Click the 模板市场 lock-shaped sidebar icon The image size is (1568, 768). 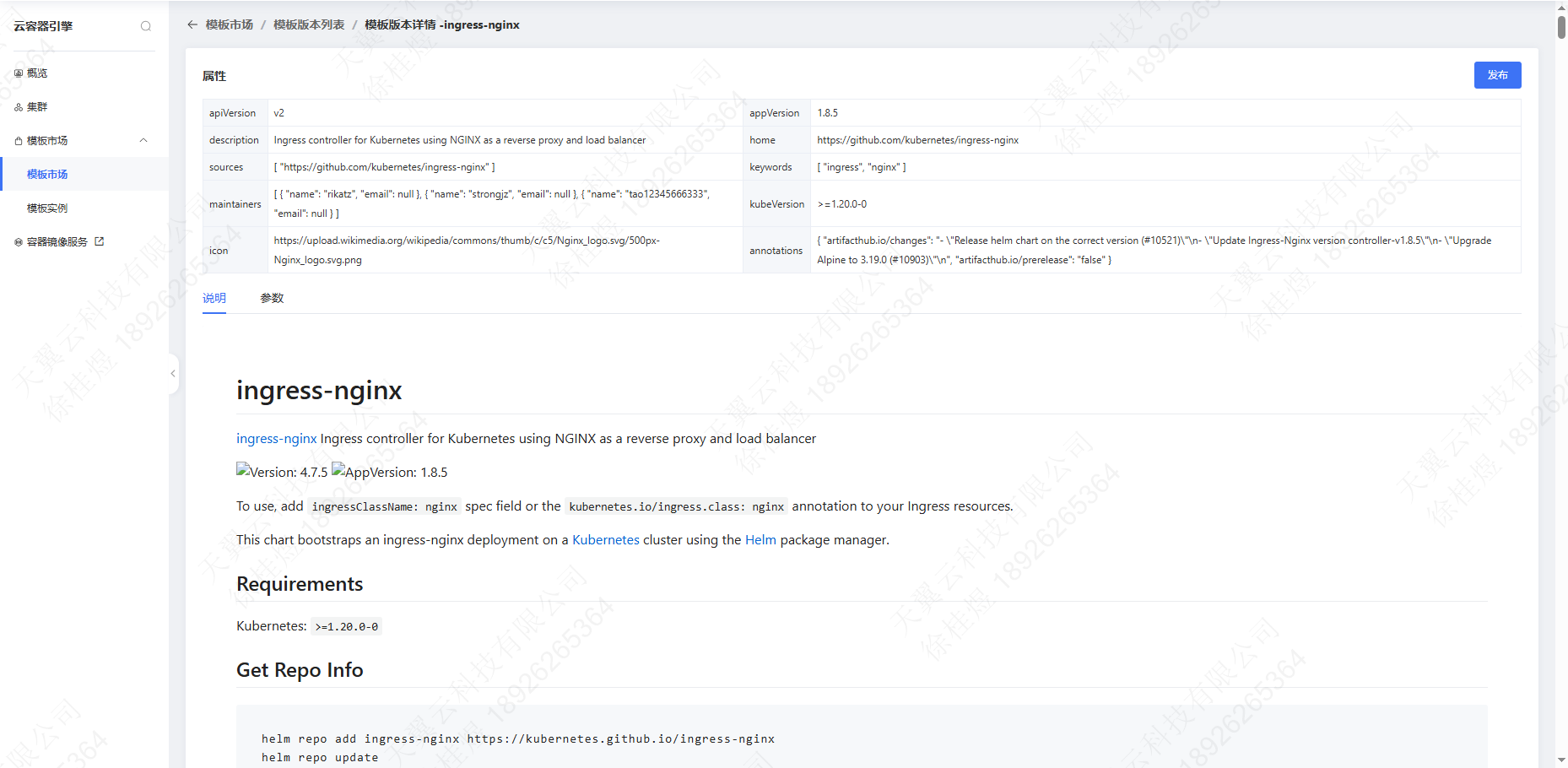[x=19, y=141]
